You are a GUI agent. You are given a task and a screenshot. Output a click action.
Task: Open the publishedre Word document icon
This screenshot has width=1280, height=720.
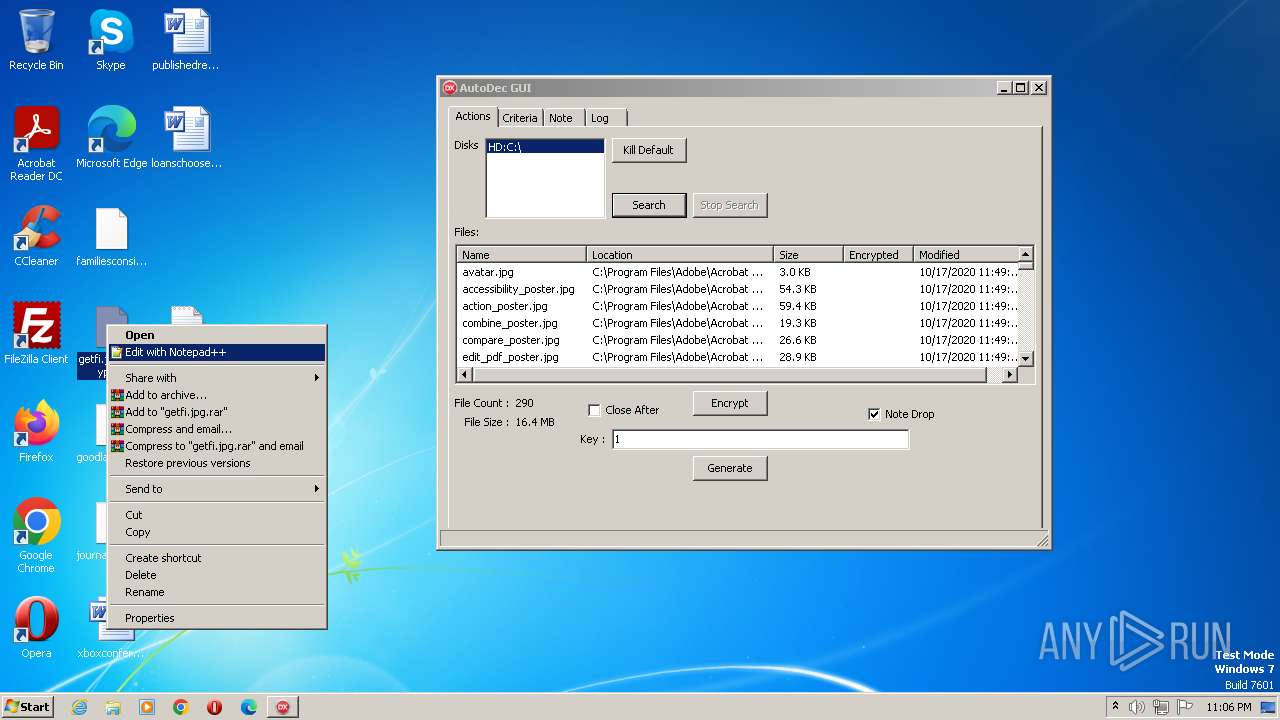click(186, 40)
